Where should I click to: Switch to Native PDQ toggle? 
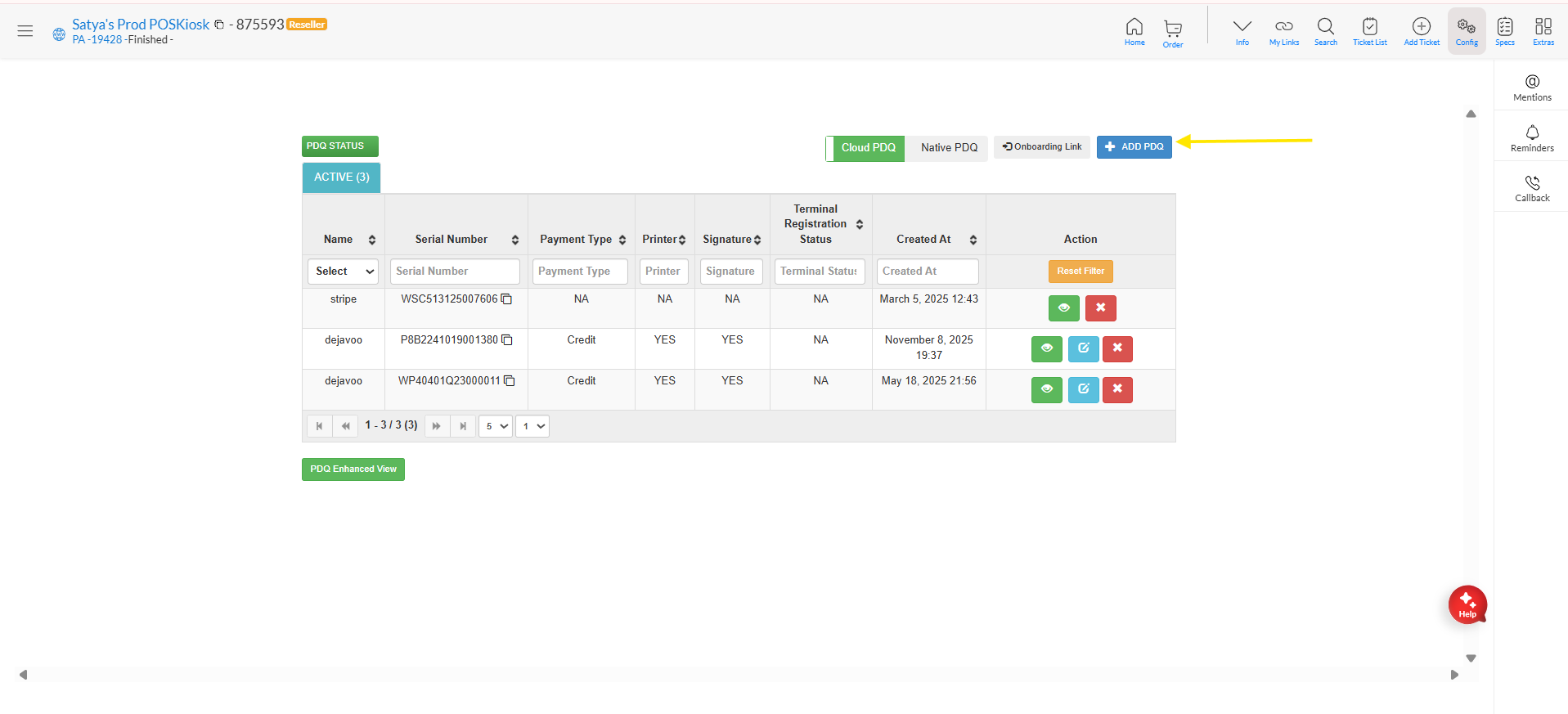pyautogui.click(x=948, y=148)
